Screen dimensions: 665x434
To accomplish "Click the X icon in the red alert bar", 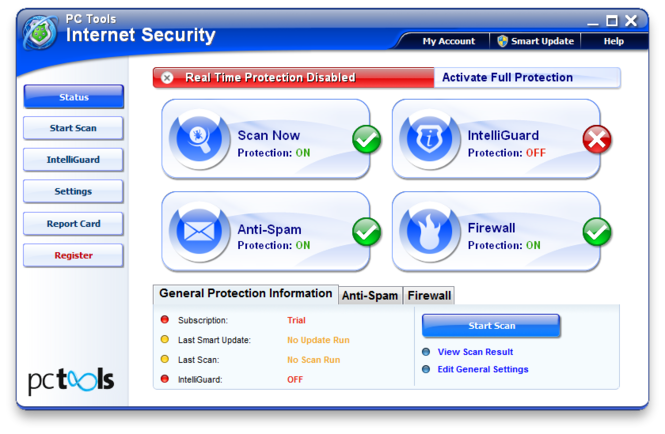I will click(x=168, y=78).
